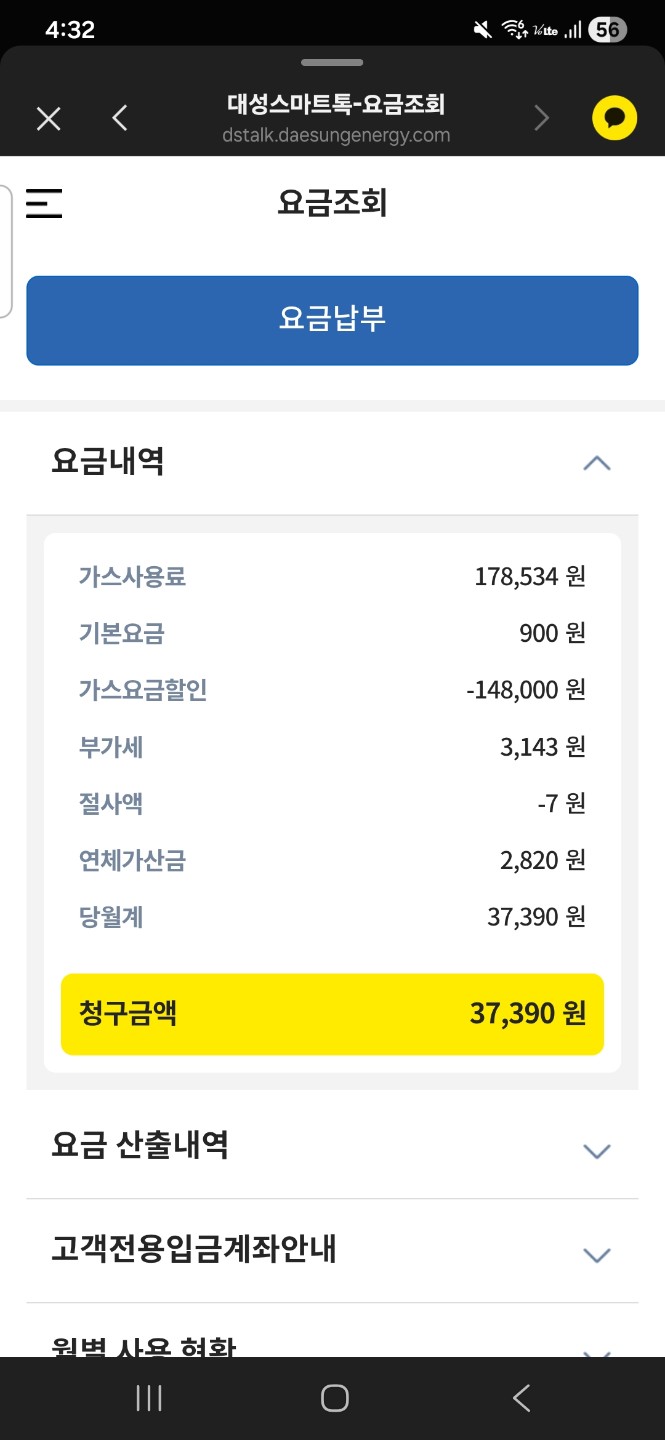The image size is (665, 1440).
Task: Go back to the previous page
Action: (120, 119)
